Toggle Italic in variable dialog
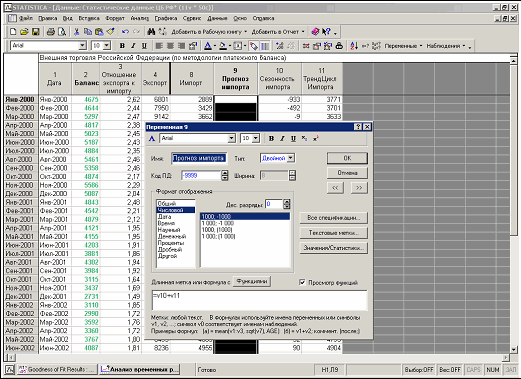This screenshot has height=379, width=521. pyautogui.click(x=282, y=138)
